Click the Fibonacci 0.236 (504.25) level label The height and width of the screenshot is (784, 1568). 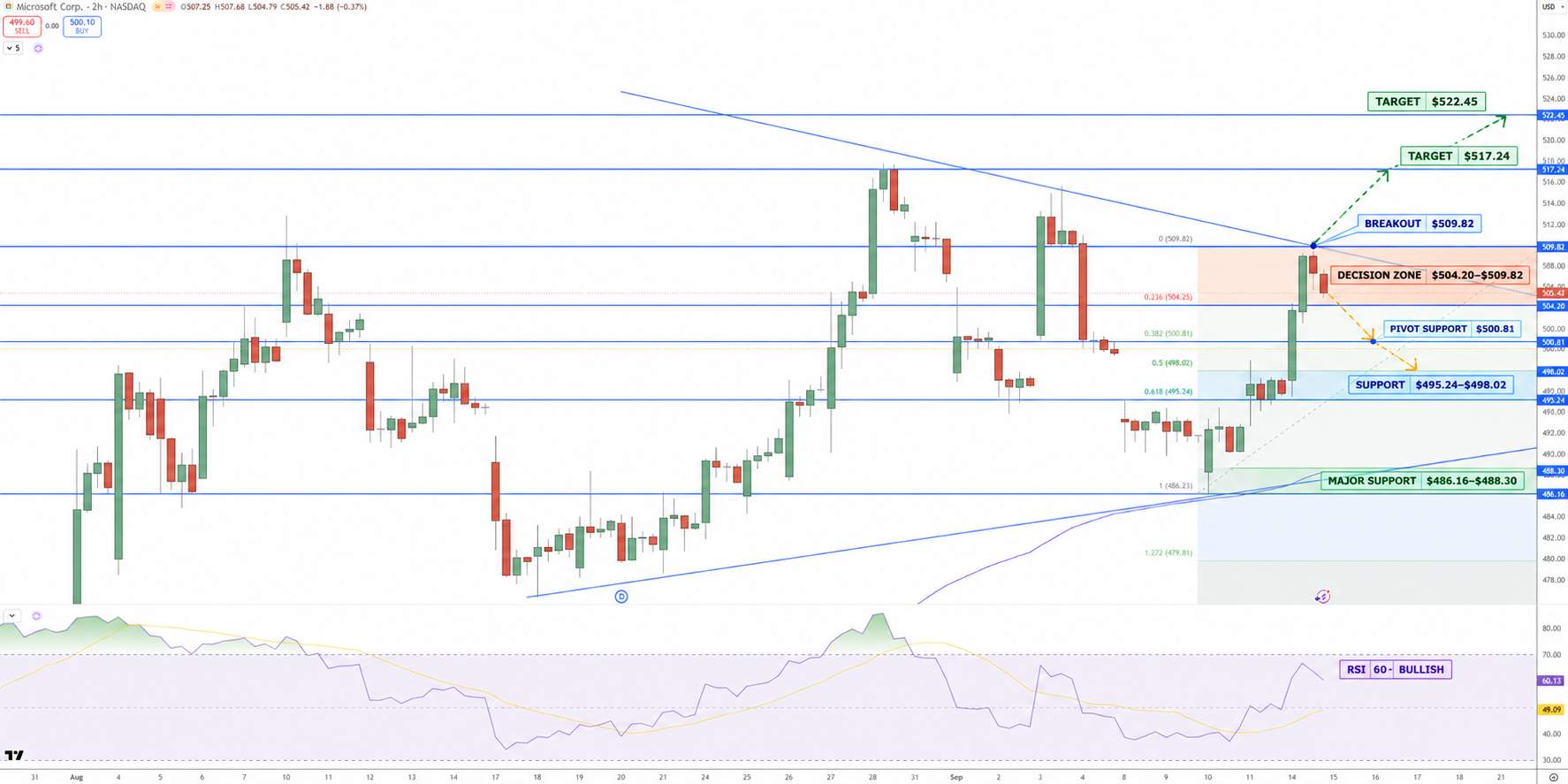click(x=1168, y=297)
